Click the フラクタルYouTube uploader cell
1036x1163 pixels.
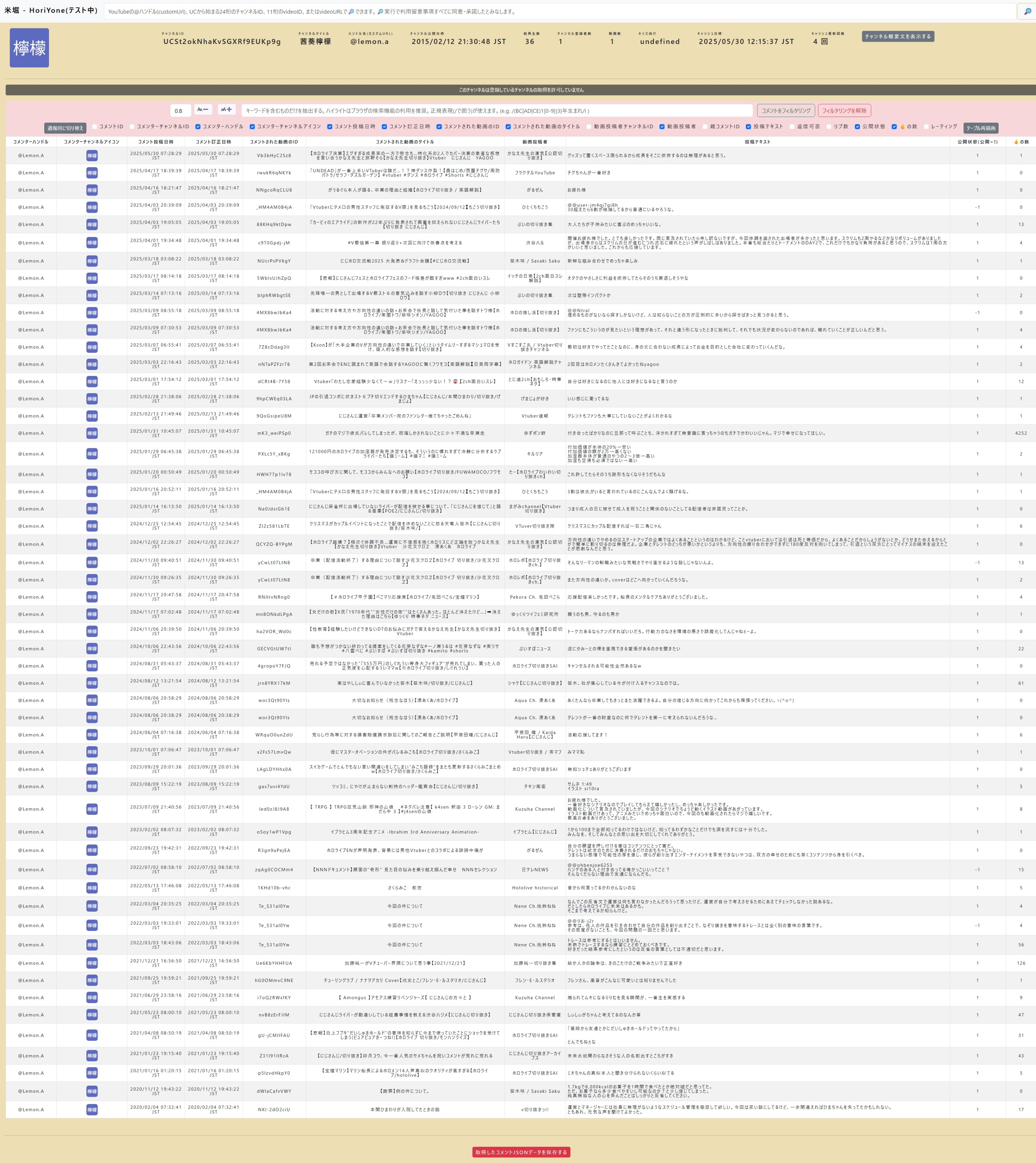click(534, 173)
